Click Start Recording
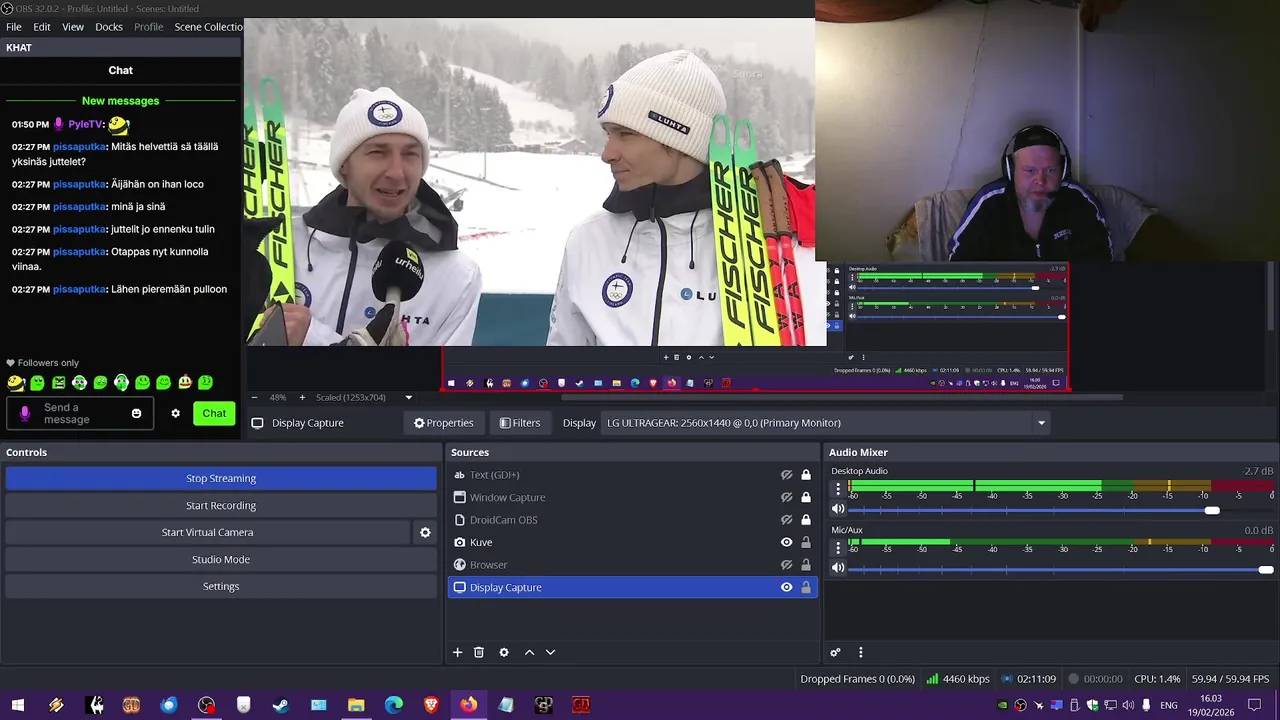This screenshot has width=1280, height=720. (x=221, y=505)
